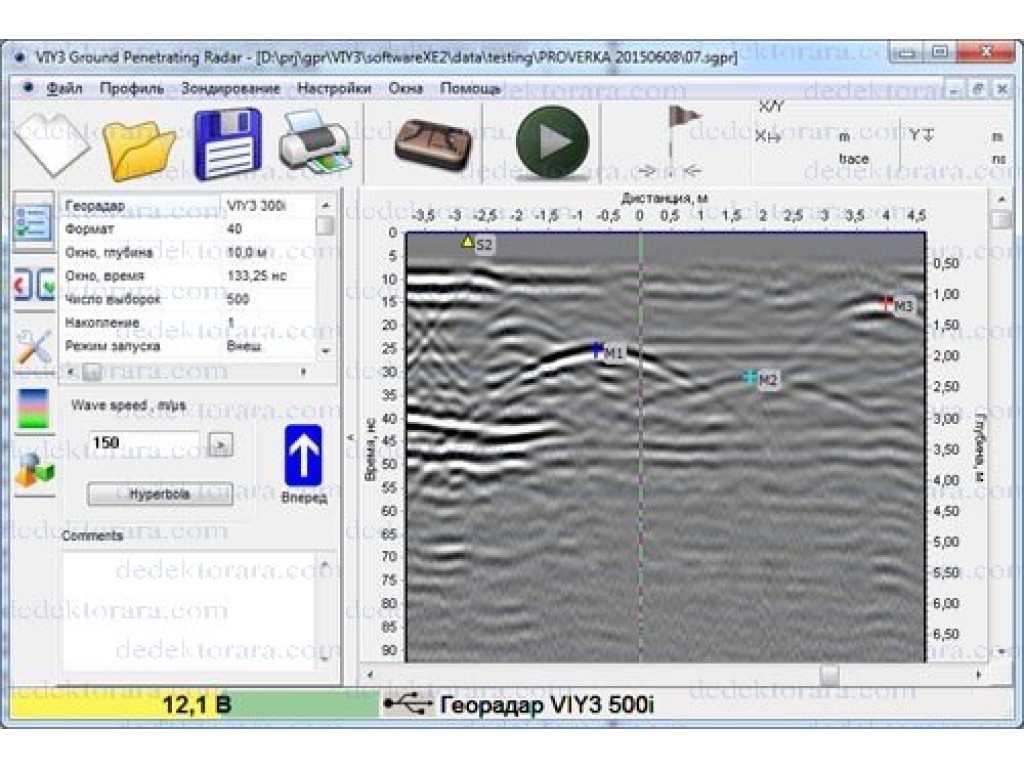The width and height of the screenshot is (1024, 768).
Task: Select the M2 cyan cross marker
Action: click(750, 377)
